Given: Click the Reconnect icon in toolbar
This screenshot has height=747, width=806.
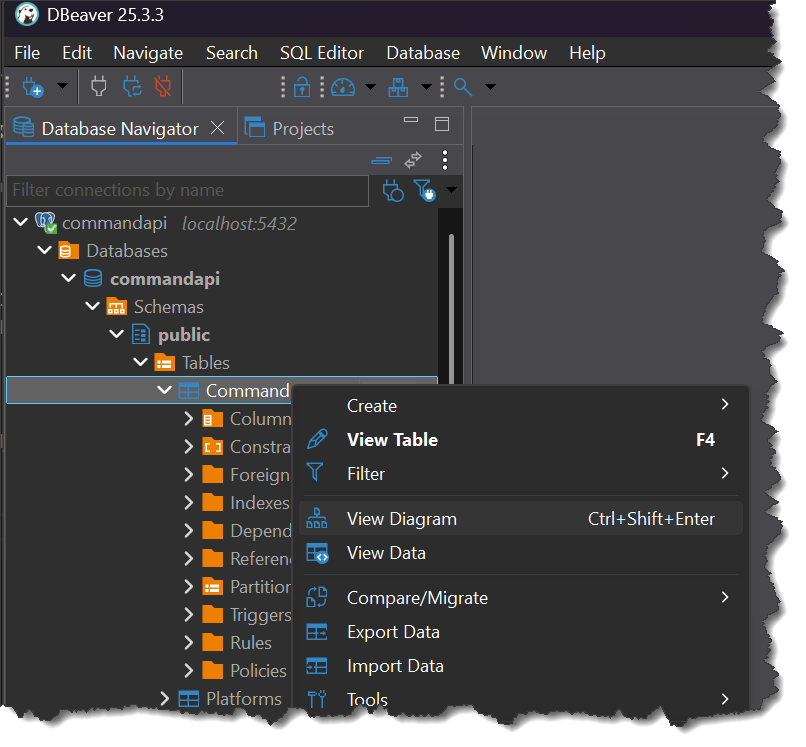Looking at the screenshot, I should 131,87.
